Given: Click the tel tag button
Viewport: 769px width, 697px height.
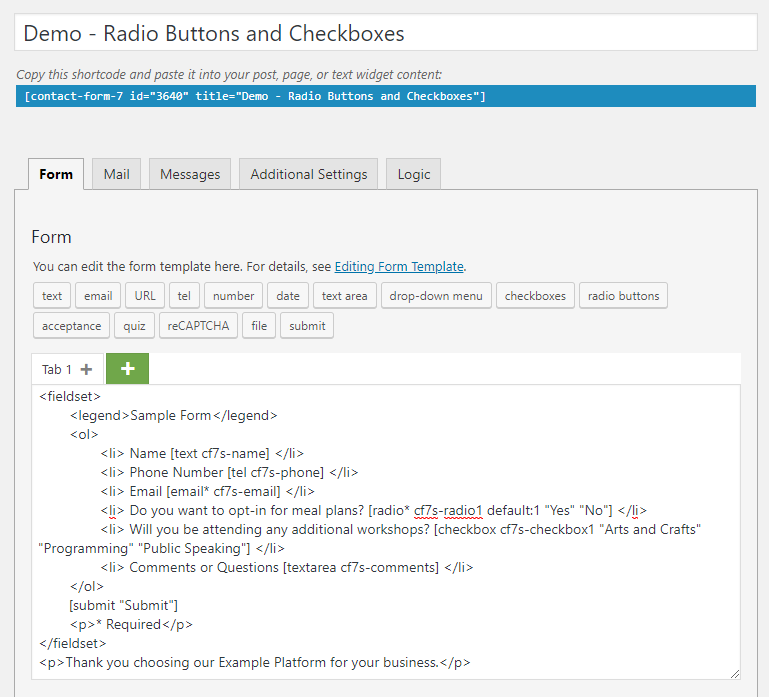Looking at the screenshot, I should (184, 296).
